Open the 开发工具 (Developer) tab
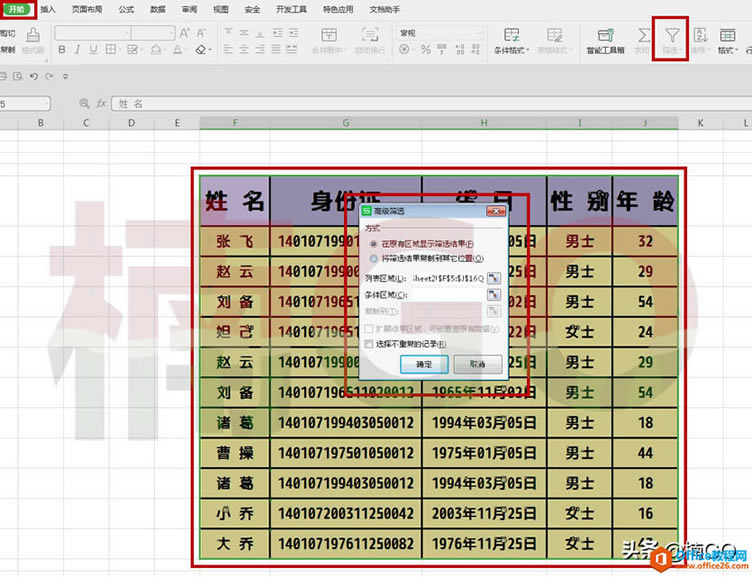752x577 pixels. pos(291,9)
